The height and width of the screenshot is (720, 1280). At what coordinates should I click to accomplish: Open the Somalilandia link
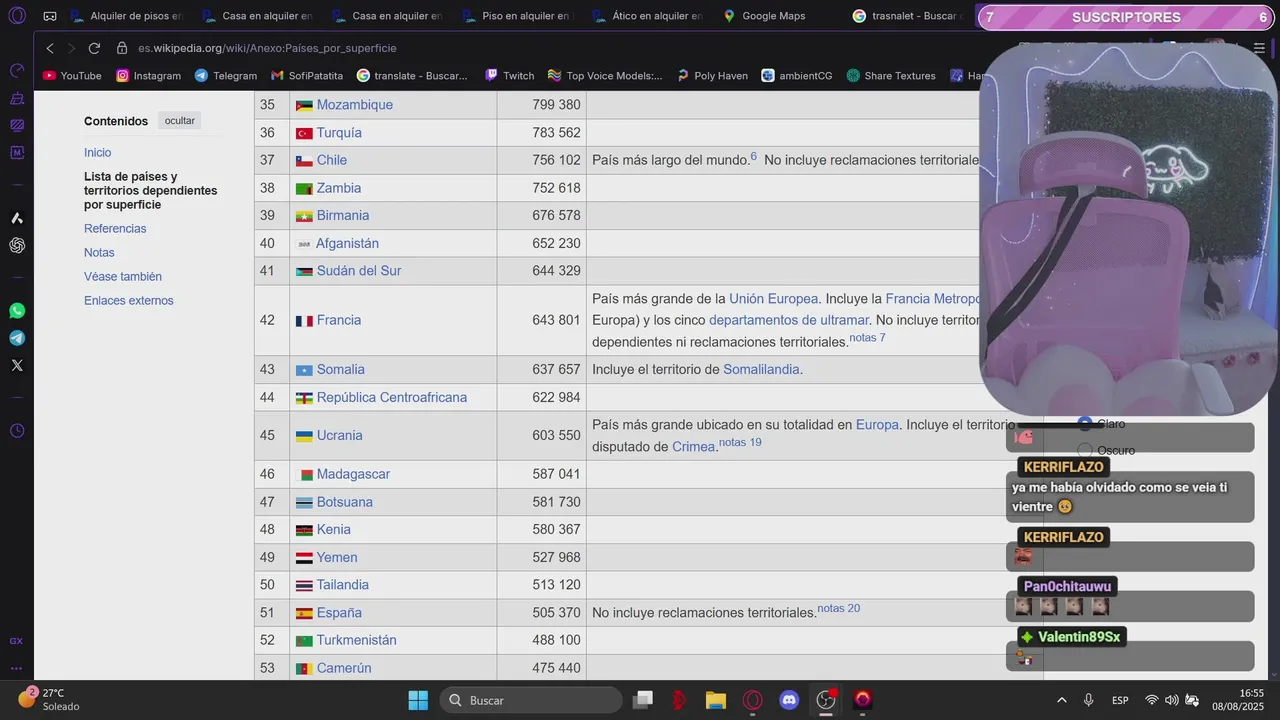tap(761, 370)
